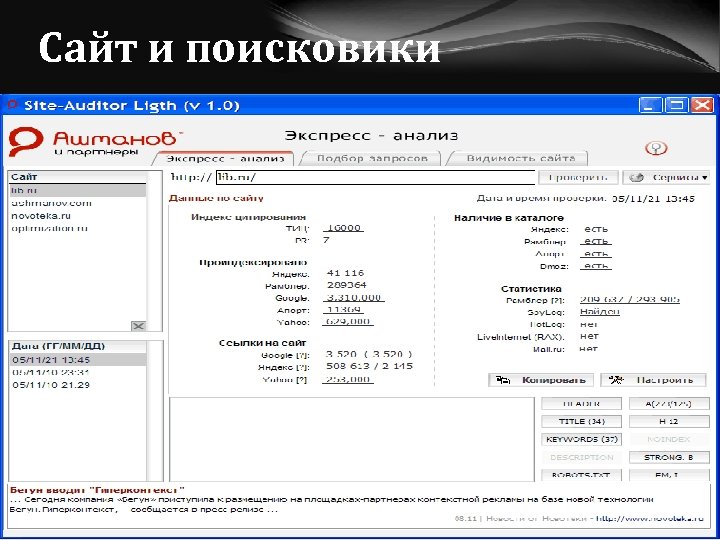720x540 pixels.
Task: Click Рамблер catalog 'есть' link
Action: 596,242
